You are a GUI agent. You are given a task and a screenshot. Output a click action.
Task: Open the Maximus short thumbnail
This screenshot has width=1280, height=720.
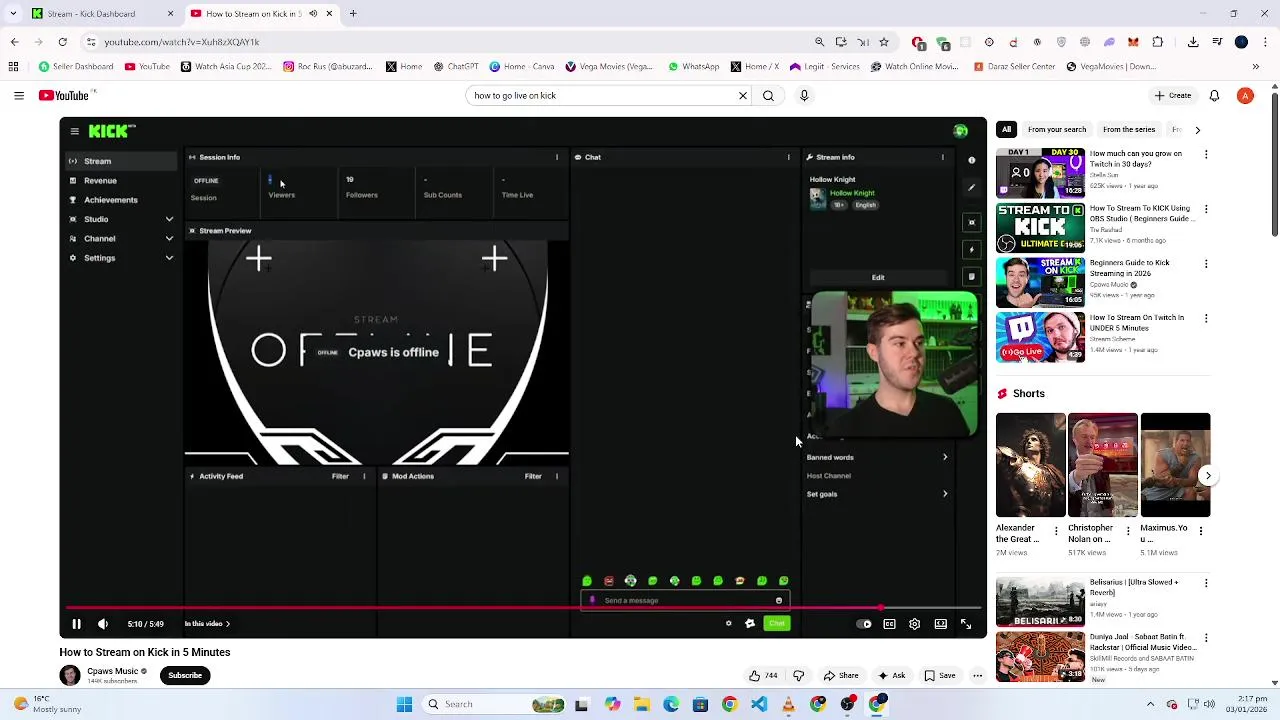point(1176,465)
